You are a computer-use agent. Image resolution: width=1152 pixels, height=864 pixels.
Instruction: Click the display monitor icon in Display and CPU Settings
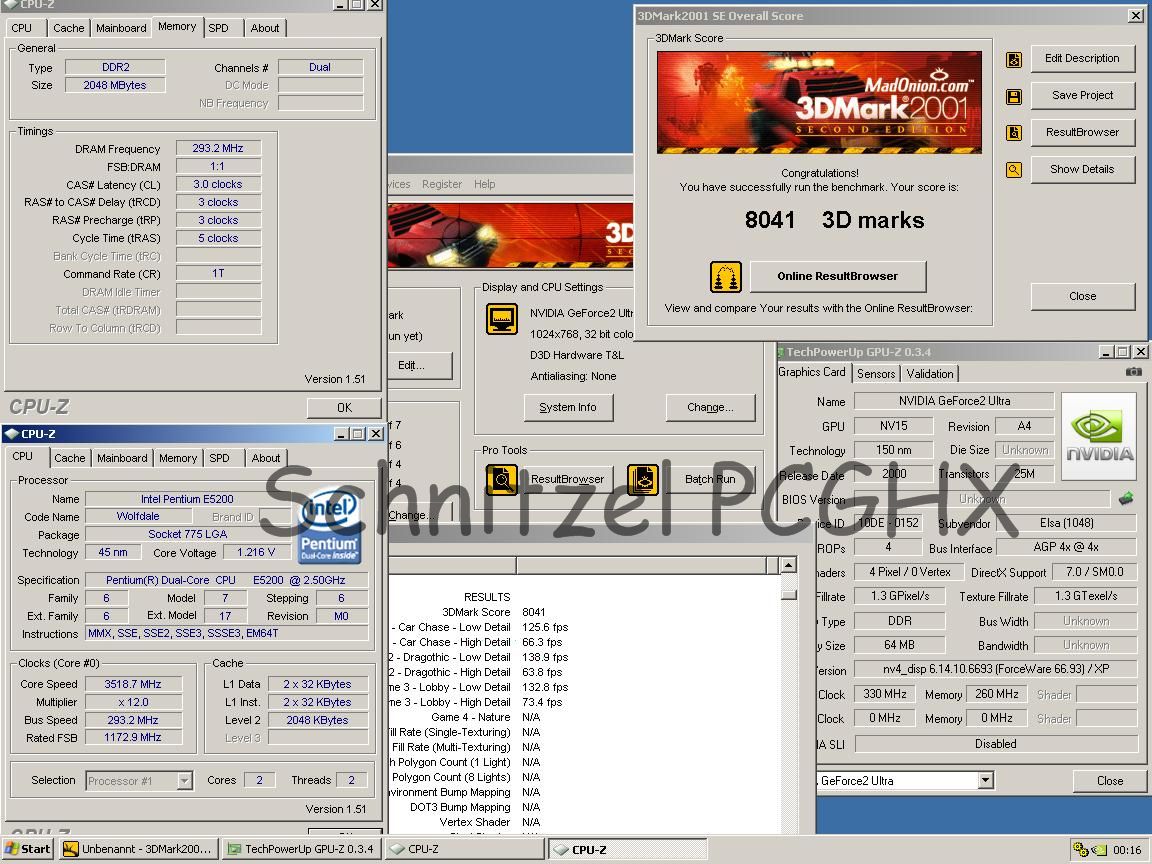502,320
